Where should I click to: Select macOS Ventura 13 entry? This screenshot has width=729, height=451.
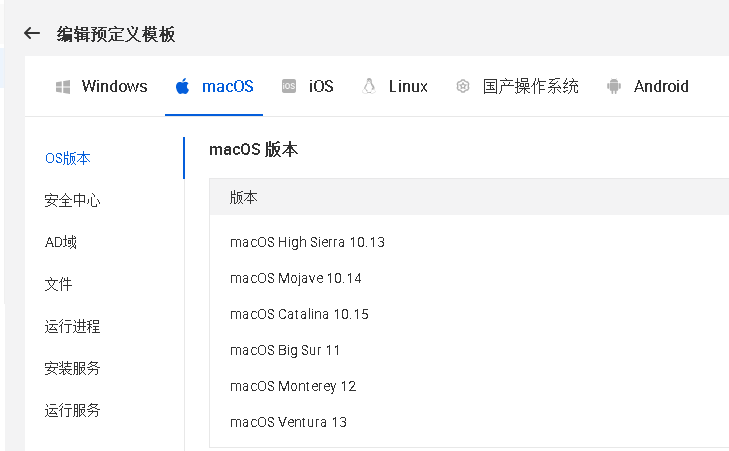288,422
